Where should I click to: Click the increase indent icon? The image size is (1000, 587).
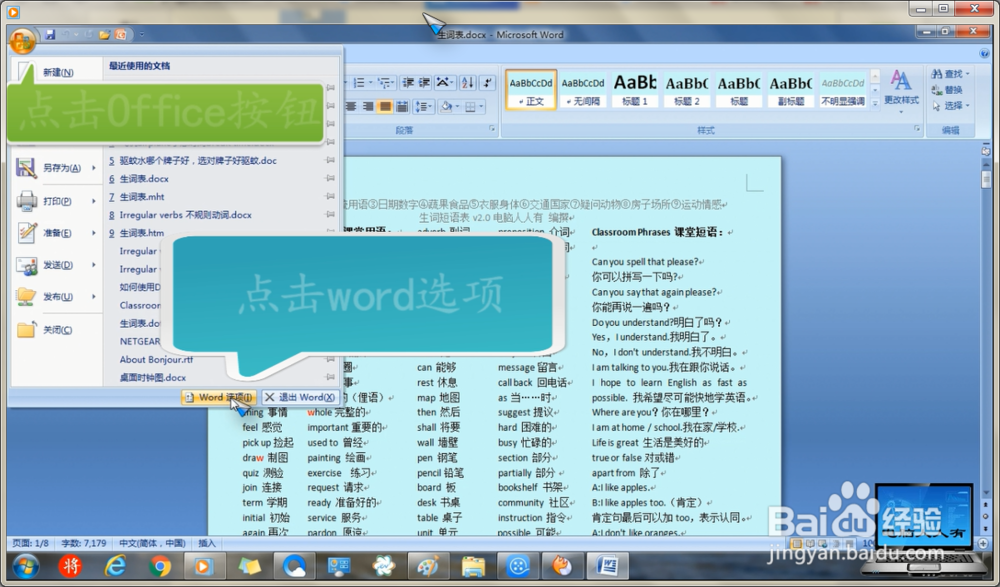(x=424, y=83)
